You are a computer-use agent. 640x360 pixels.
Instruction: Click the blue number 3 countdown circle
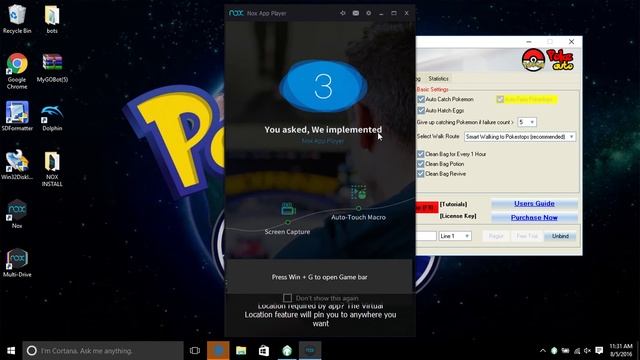(323, 86)
